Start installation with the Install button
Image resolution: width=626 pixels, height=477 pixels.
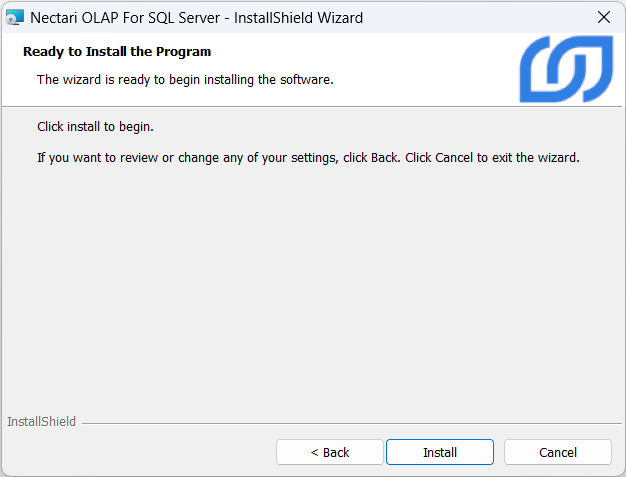439,452
